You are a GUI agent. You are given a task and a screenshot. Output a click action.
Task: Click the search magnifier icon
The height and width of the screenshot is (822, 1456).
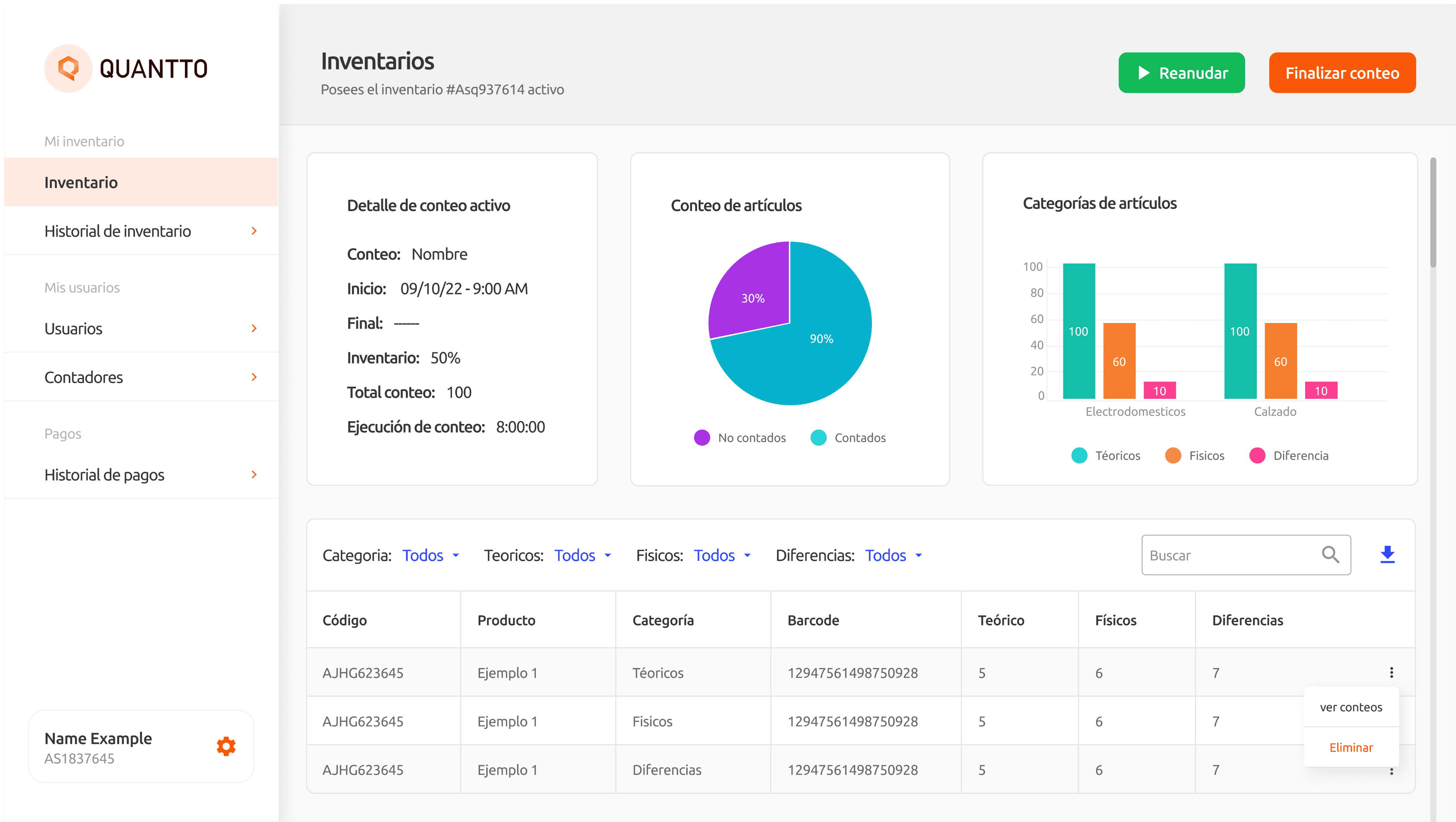(x=1330, y=555)
